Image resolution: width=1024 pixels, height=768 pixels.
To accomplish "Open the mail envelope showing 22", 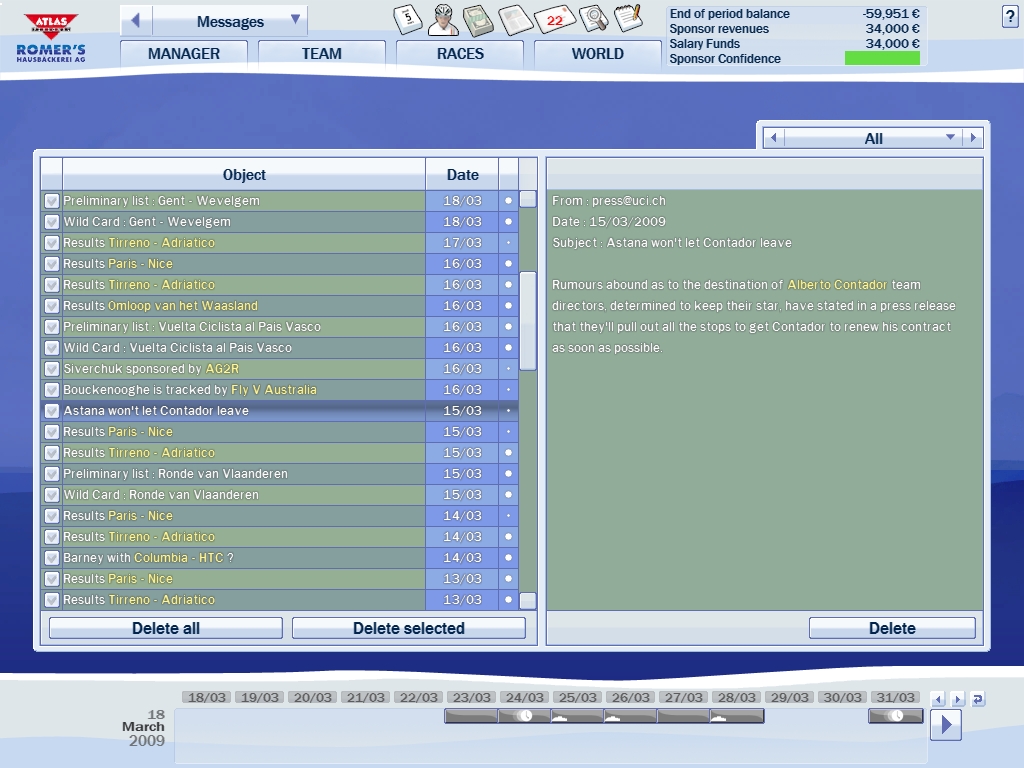I will tap(554, 18).
